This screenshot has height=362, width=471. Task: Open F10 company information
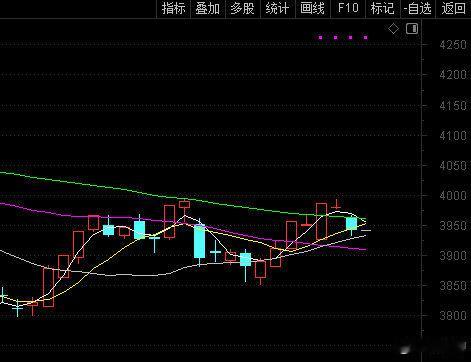click(348, 8)
